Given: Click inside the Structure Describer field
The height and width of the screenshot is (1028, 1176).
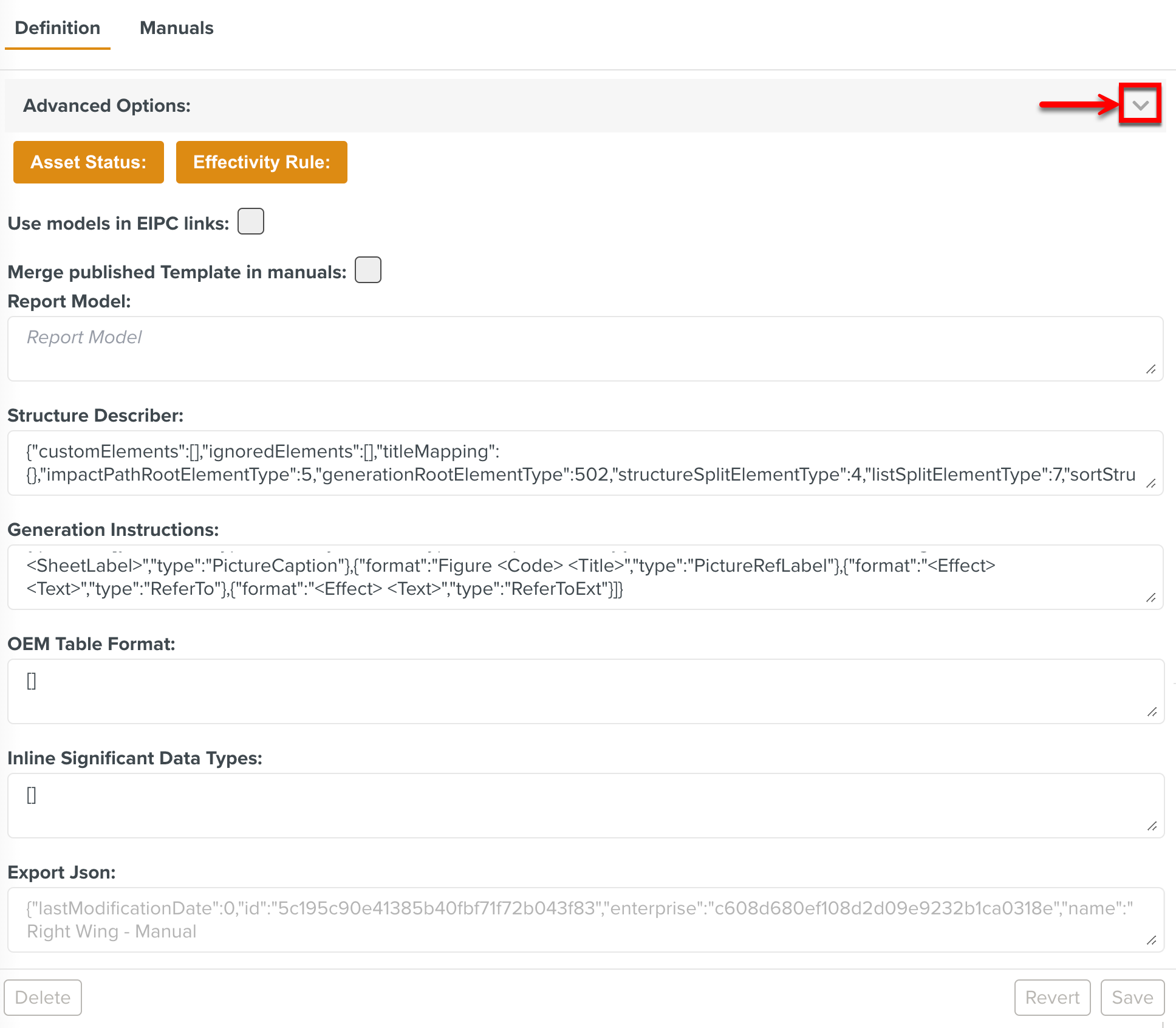Looking at the screenshot, I should [x=586, y=463].
